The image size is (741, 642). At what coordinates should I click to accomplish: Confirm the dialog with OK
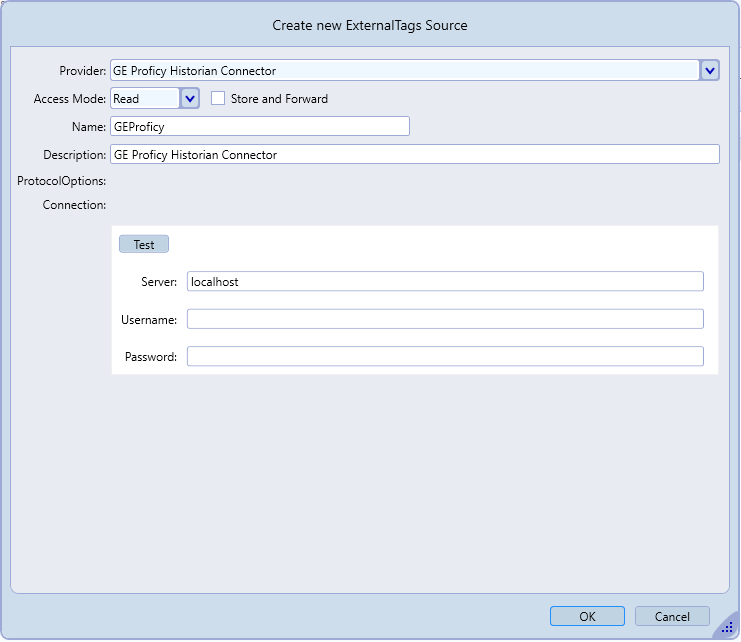(587, 616)
